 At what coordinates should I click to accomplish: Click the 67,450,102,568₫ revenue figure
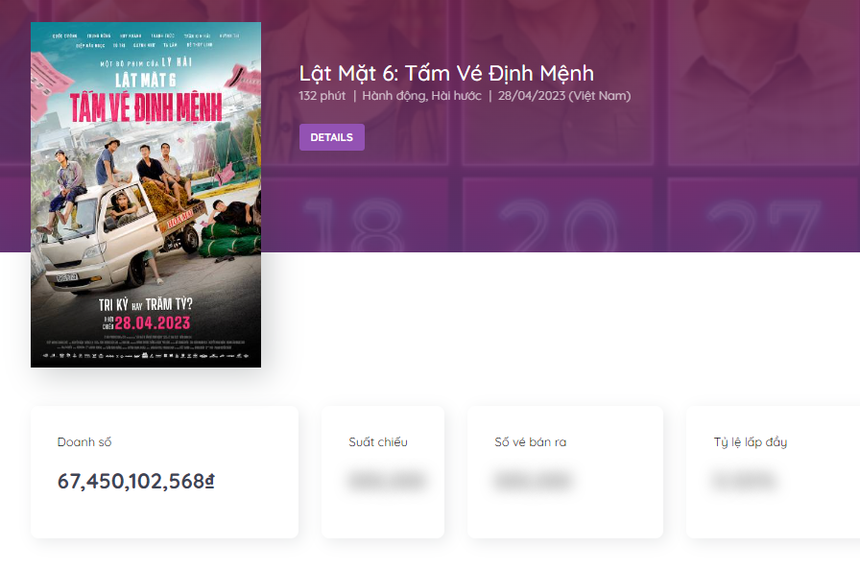(x=136, y=481)
